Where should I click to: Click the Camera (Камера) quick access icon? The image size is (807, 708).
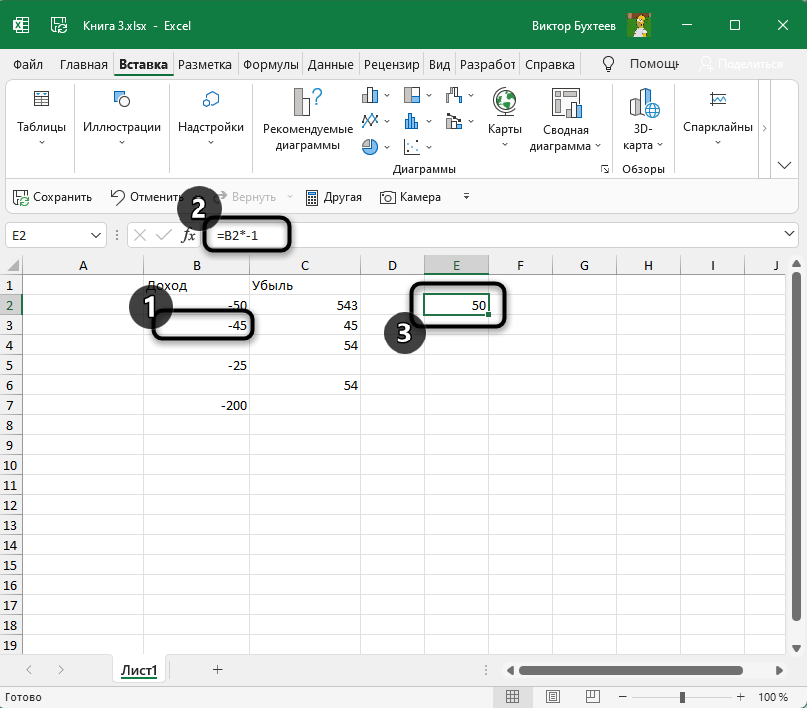[x=388, y=197]
